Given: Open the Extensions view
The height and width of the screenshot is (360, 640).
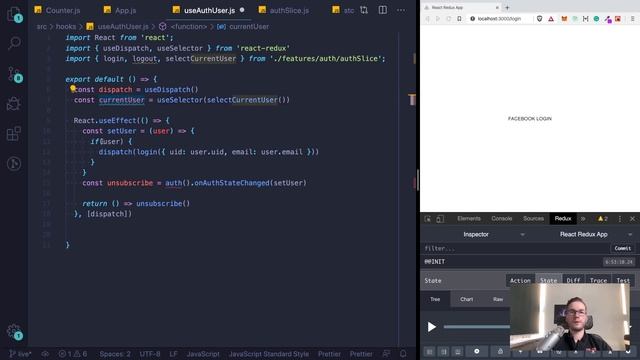Looking at the screenshot, I should [14, 133].
